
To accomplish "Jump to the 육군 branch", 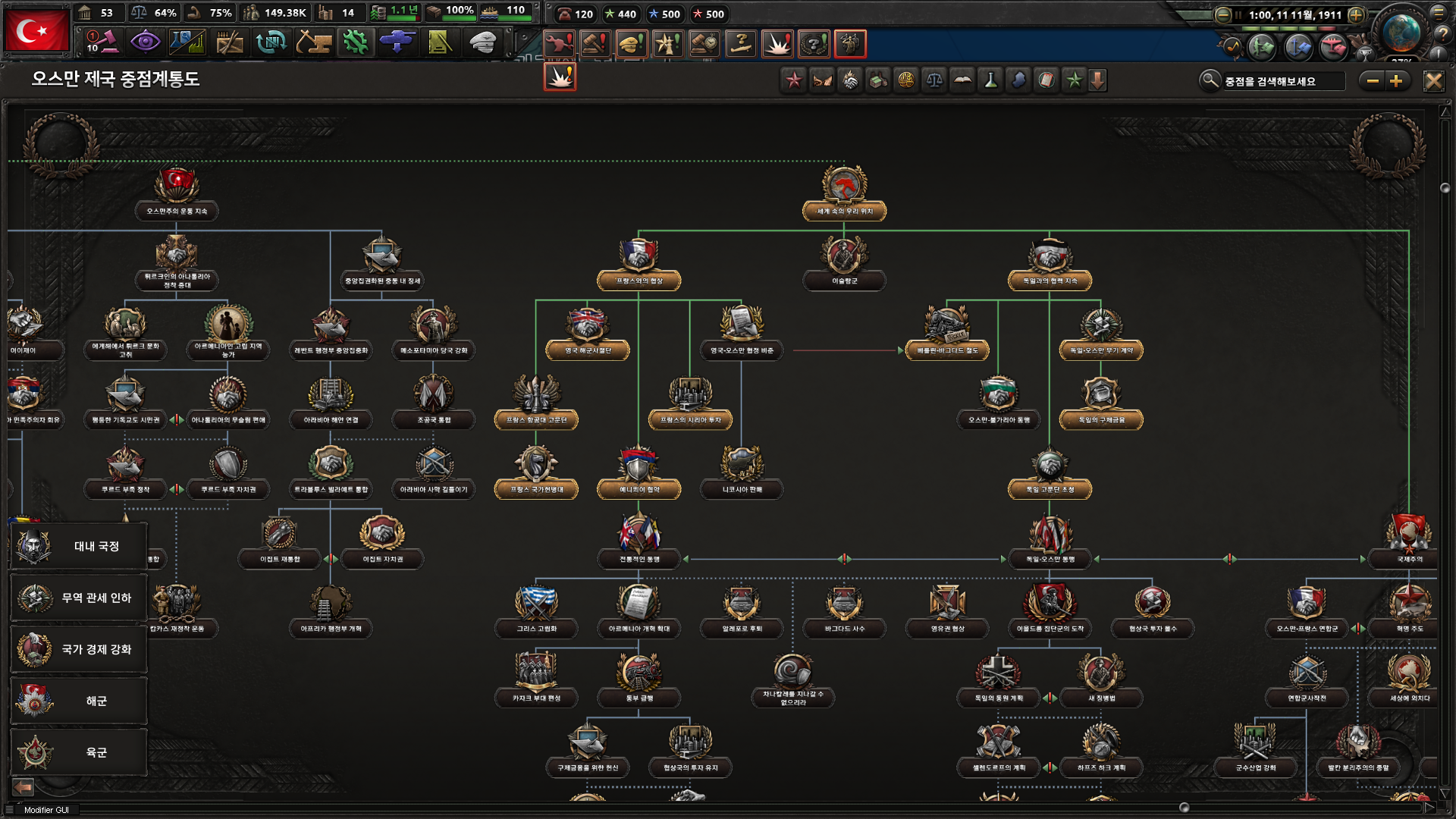I will click(x=79, y=752).
